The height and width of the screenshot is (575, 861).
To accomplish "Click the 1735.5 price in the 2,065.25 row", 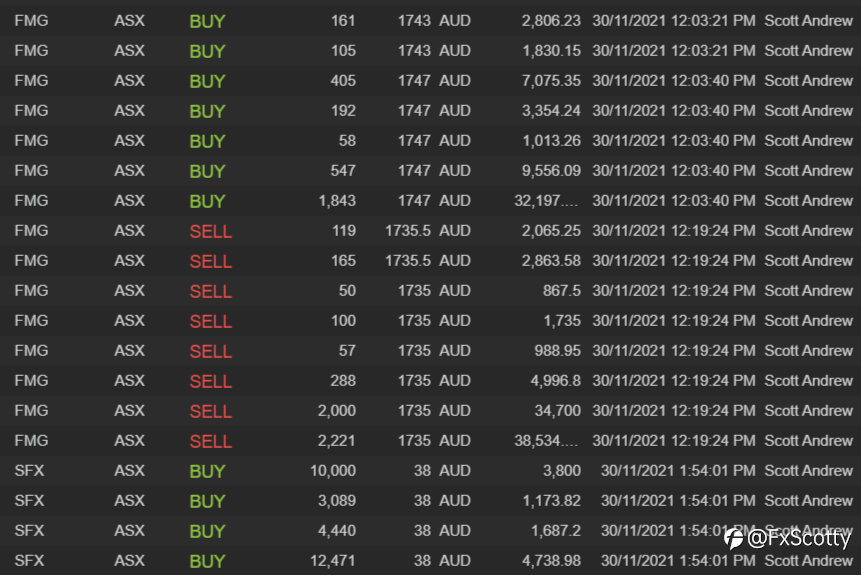I will (x=408, y=231).
